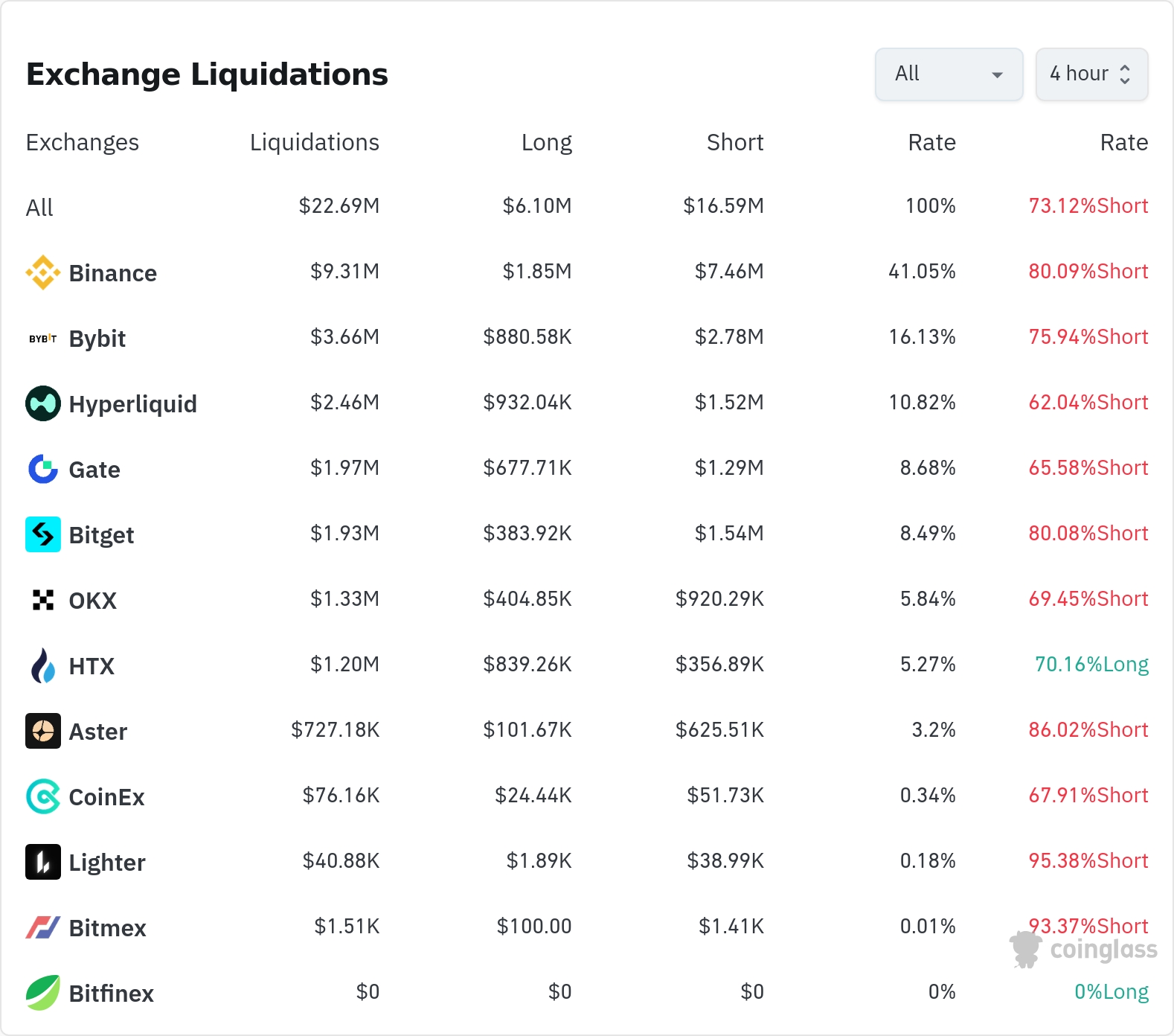The height and width of the screenshot is (1036, 1174).
Task: Click the coinglass watermark logo
Action: 1083,950
